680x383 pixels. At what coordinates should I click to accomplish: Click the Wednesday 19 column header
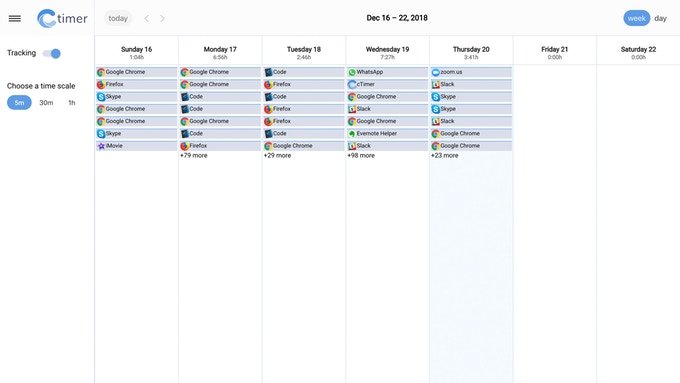click(388, 49)
